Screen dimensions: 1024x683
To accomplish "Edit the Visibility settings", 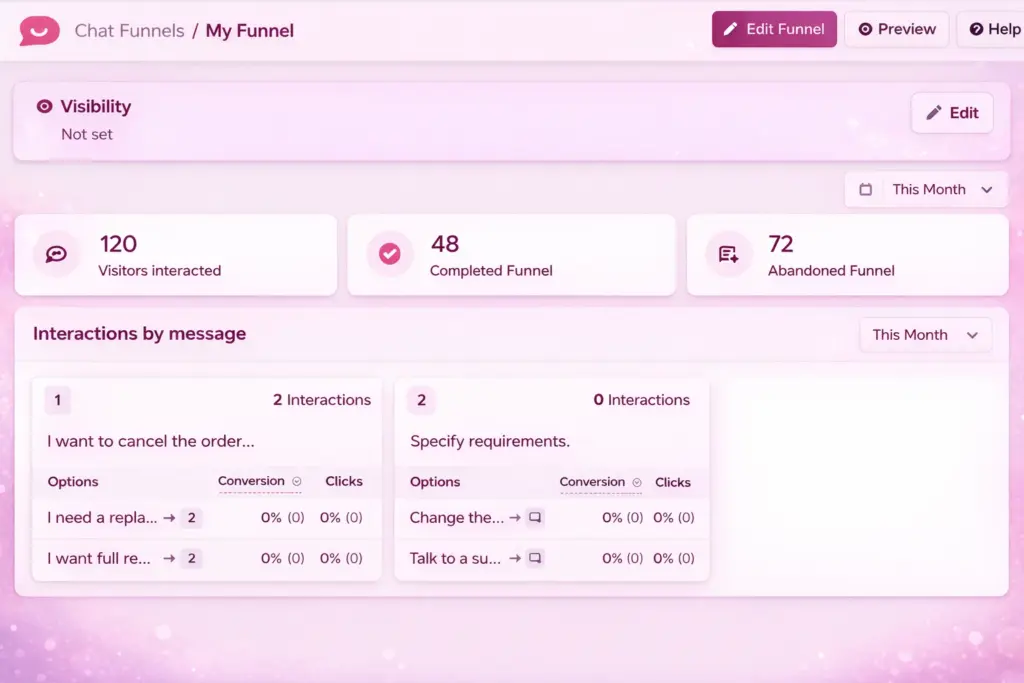I will coord(951,113).
